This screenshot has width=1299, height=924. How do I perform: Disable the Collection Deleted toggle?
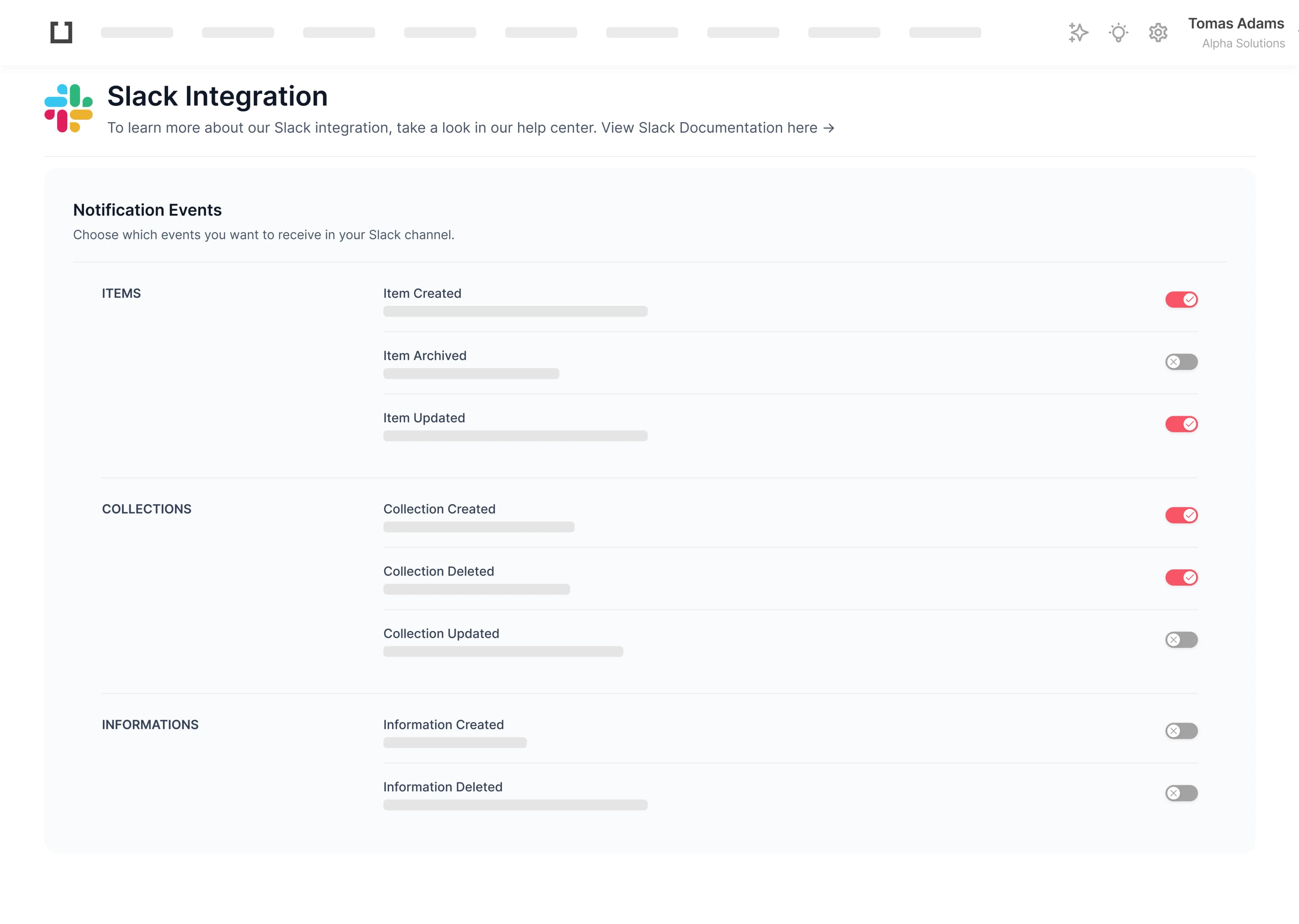pyautogui.click(x=1181, y=578)
